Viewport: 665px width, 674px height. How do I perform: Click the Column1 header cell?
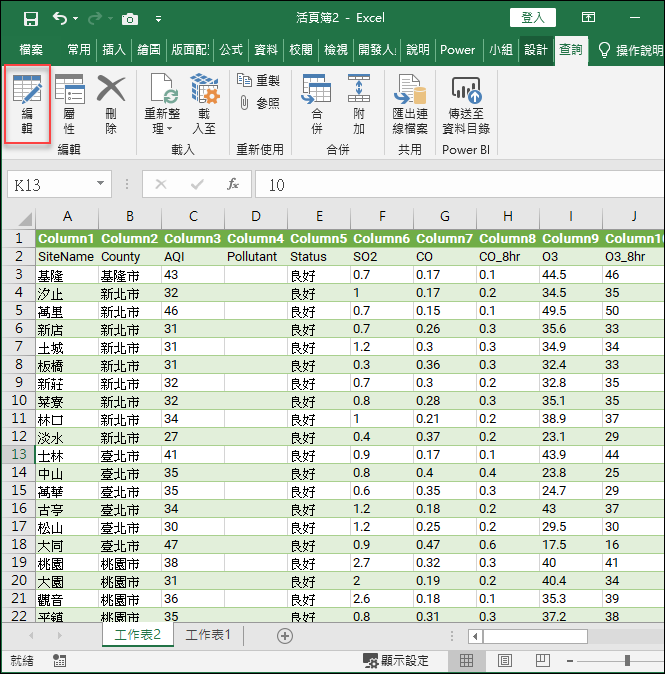(x=67, y=239)
